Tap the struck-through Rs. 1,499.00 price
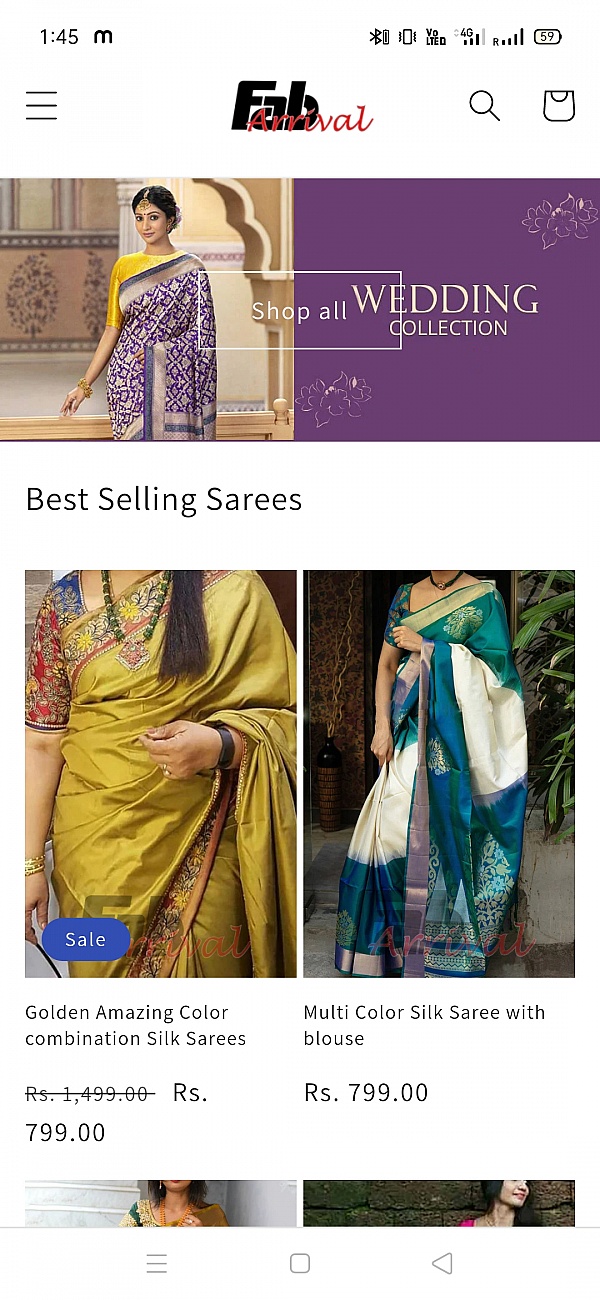 point(90,1095)
